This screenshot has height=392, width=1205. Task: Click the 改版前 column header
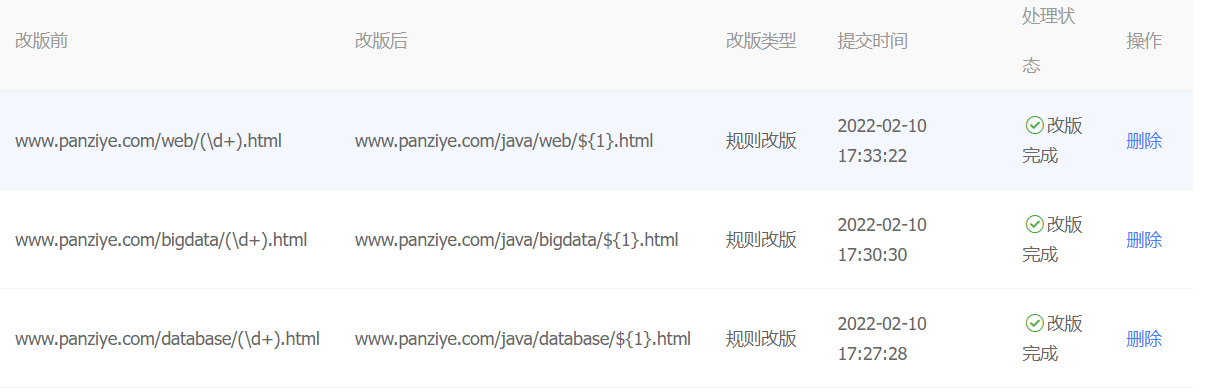41,41
